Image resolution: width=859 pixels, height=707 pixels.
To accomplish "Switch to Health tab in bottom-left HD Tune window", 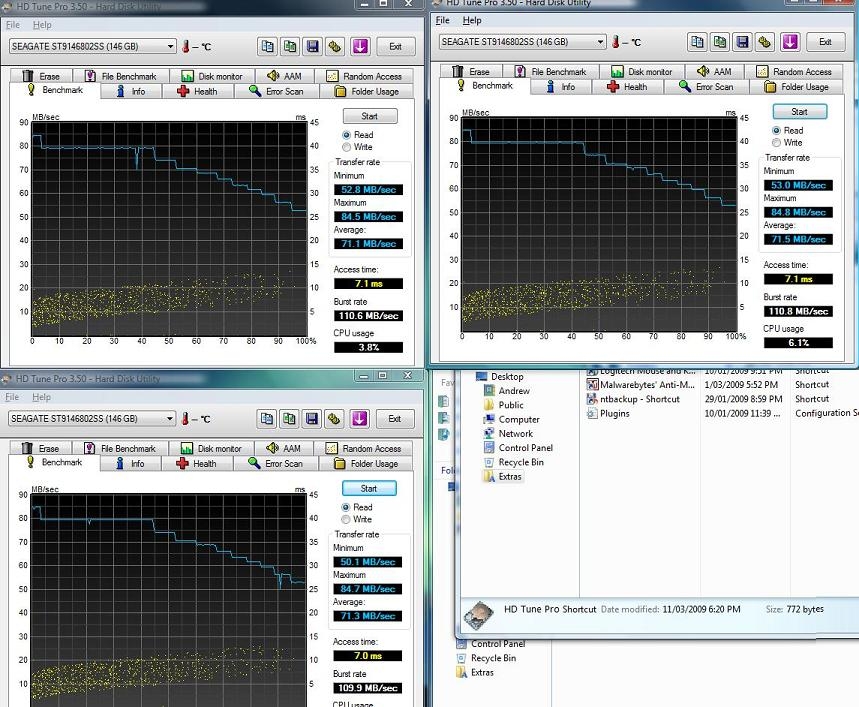I will click(x=197, y=464).
